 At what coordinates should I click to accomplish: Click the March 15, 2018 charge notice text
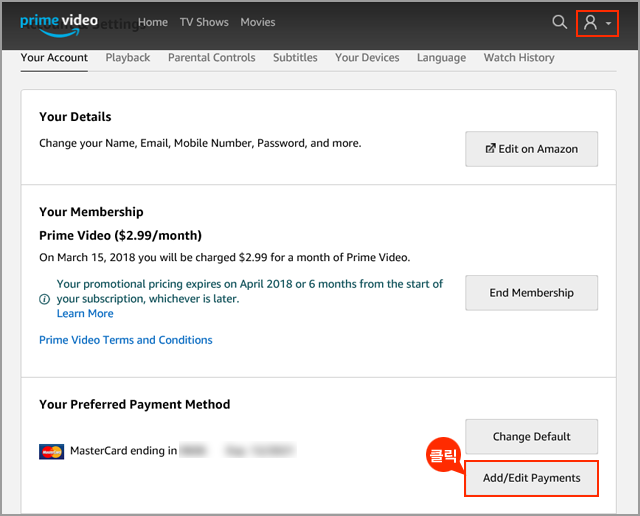pos(224,258)
